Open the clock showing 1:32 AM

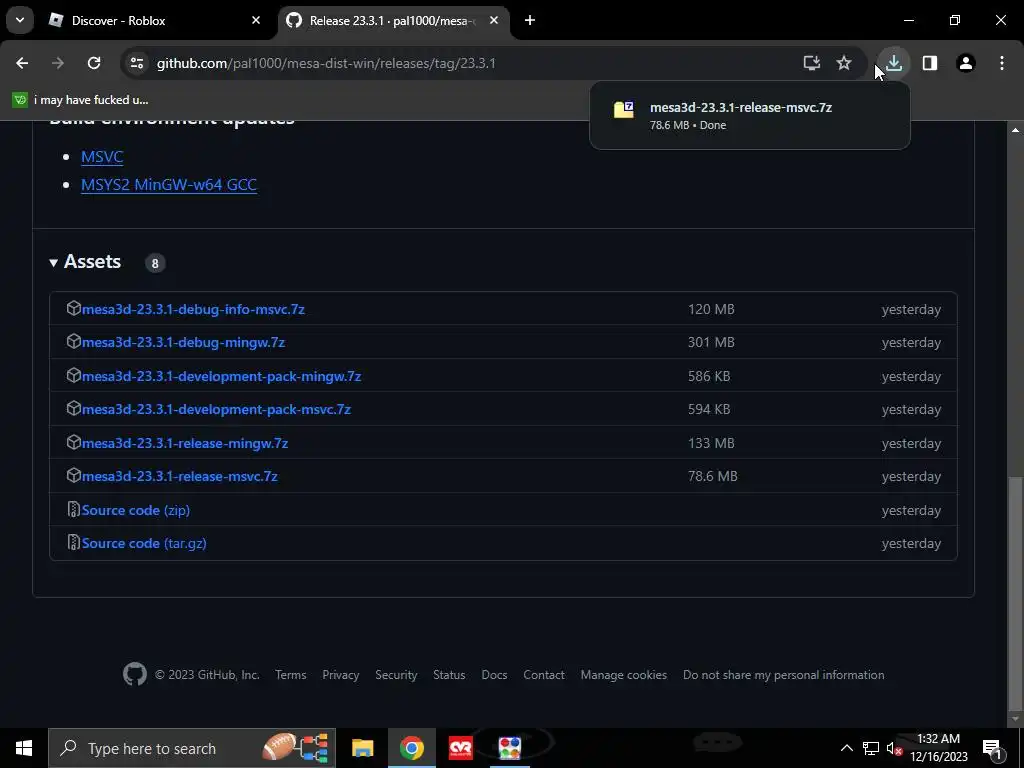click(938, 748)
